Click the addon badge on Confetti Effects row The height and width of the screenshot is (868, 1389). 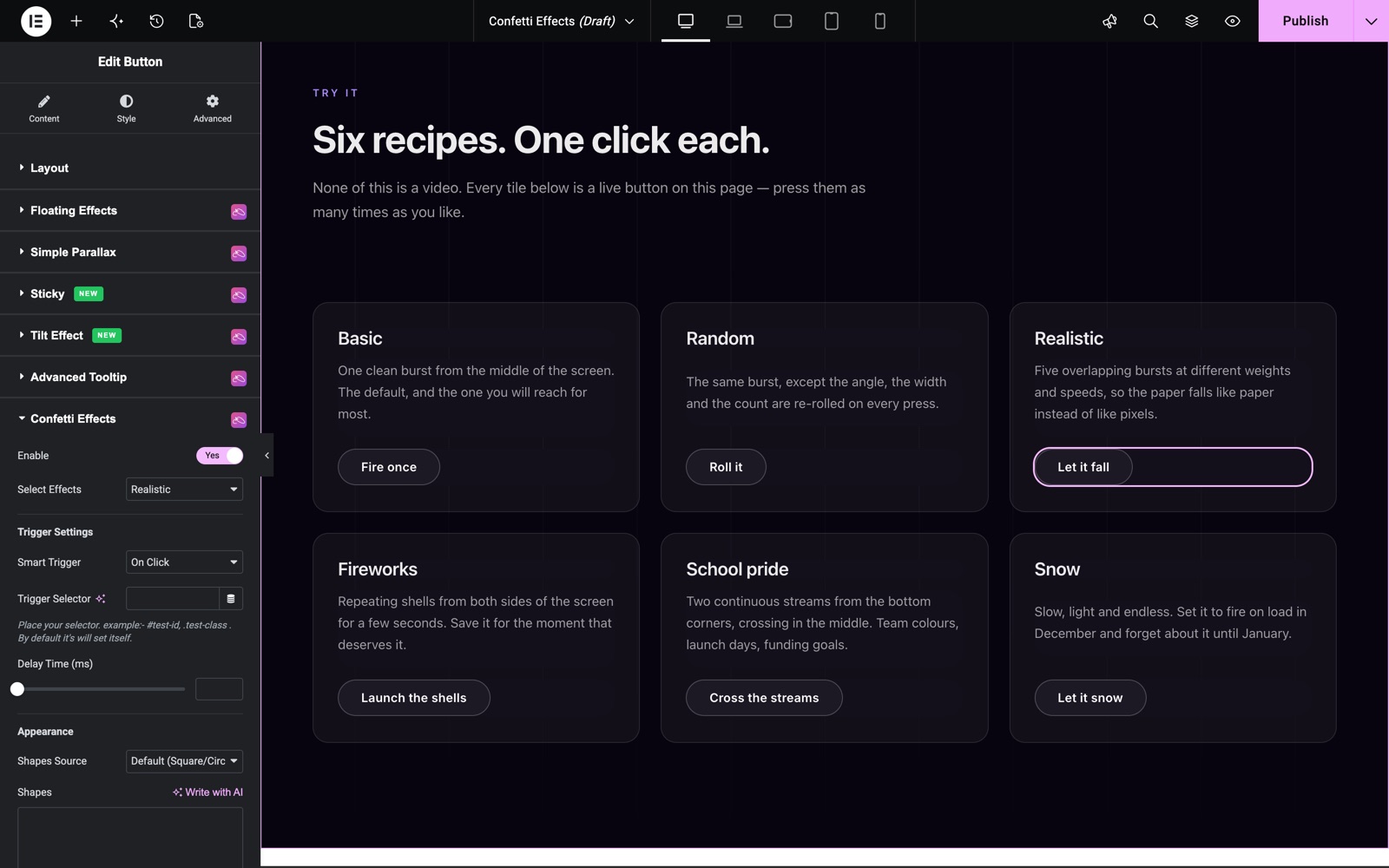click(239, 420)
